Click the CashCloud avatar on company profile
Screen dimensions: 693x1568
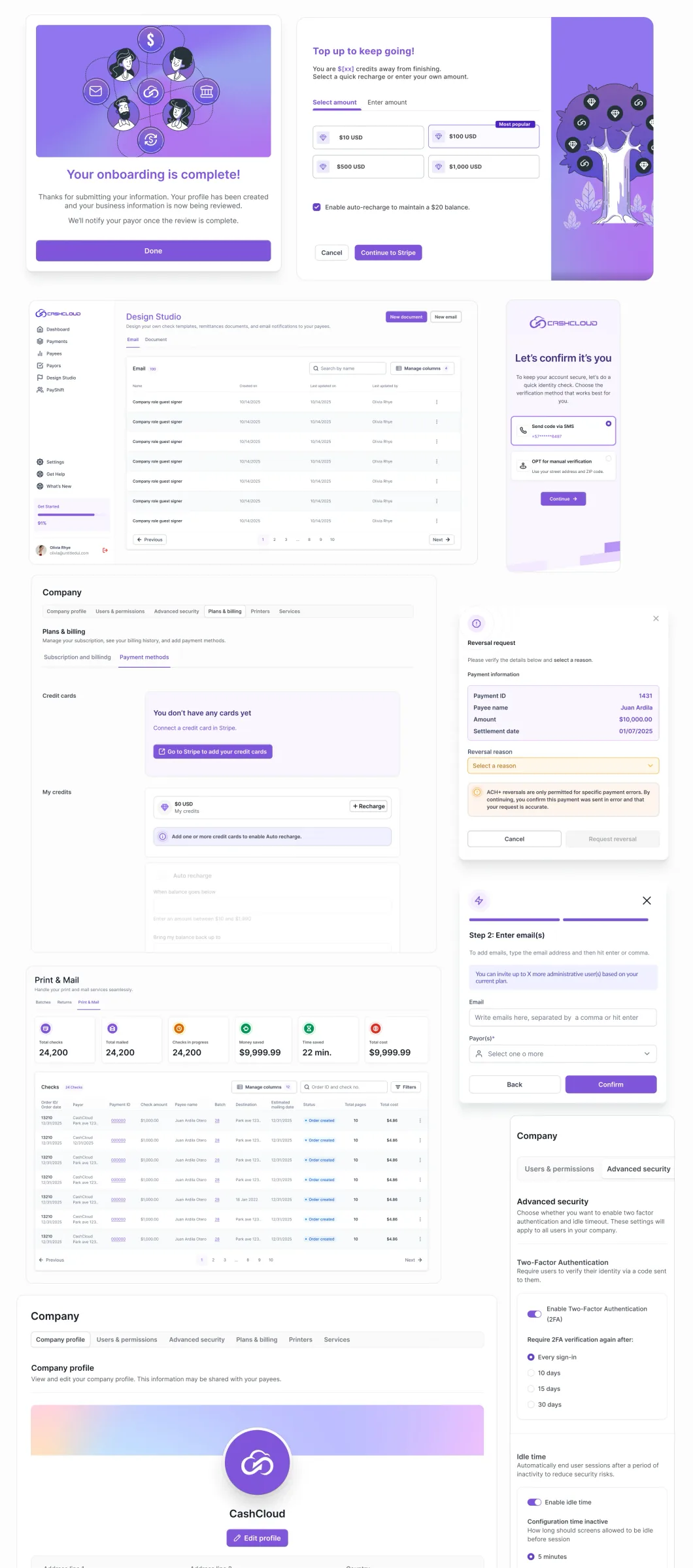258,1463
